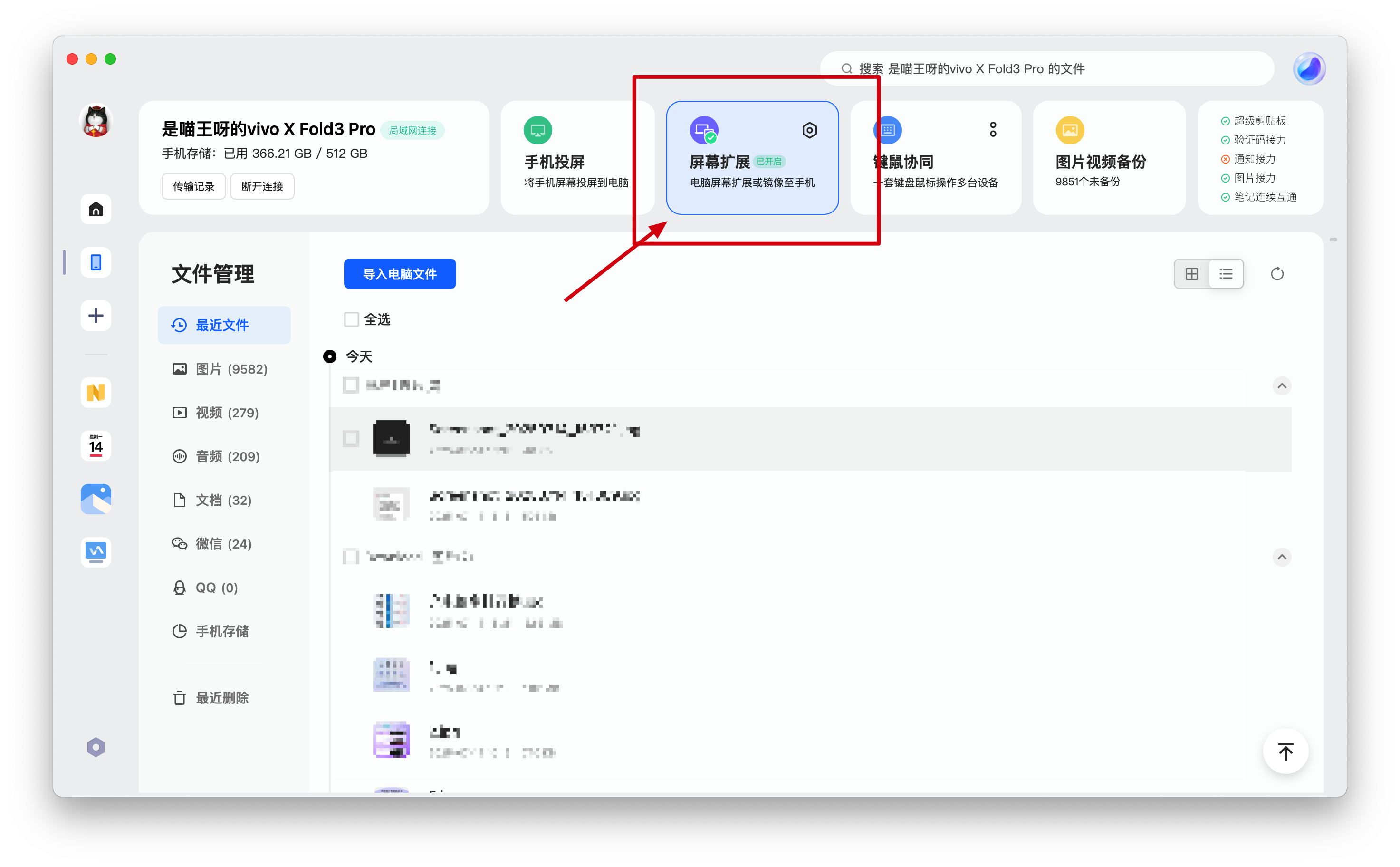Click the yellow 图片视频备份 icon

tap(1070, 131)
